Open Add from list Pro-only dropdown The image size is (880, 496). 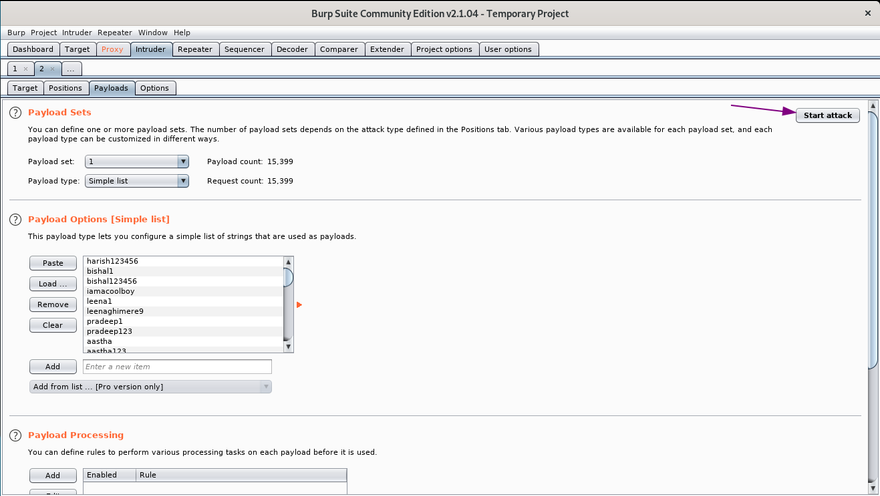[x=150, y=387]
